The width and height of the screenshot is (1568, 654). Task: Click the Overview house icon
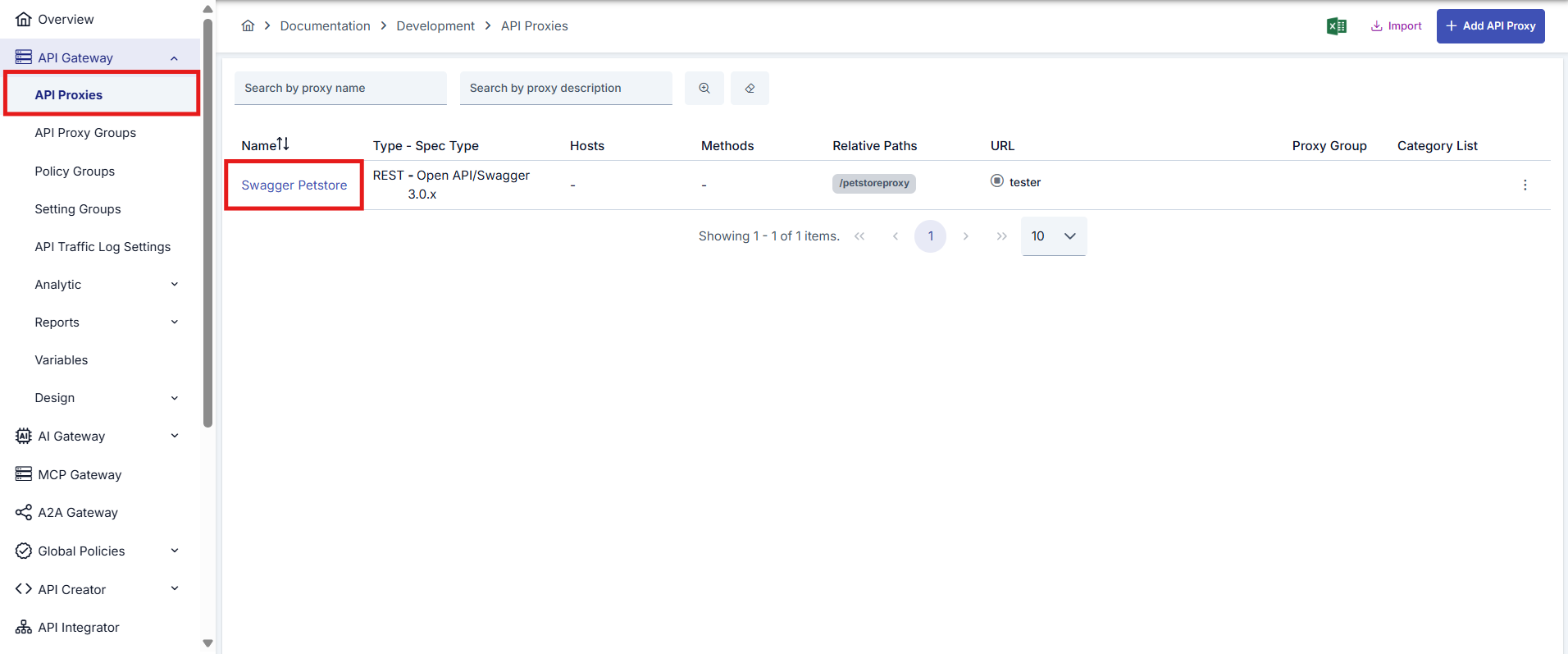(24, 19)
